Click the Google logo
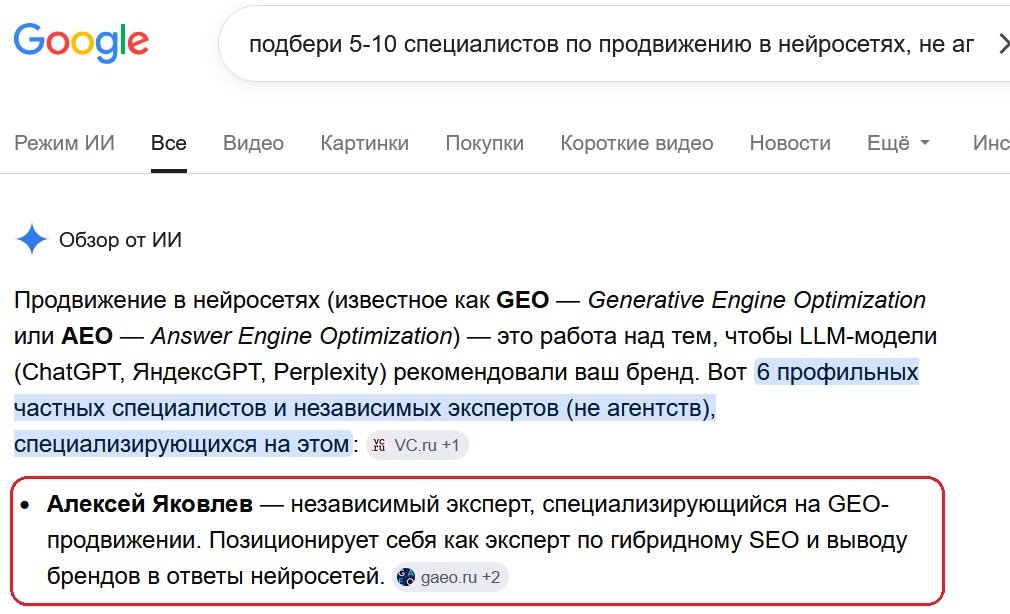This screenshot has width=1010, height=614. (81, 43)
